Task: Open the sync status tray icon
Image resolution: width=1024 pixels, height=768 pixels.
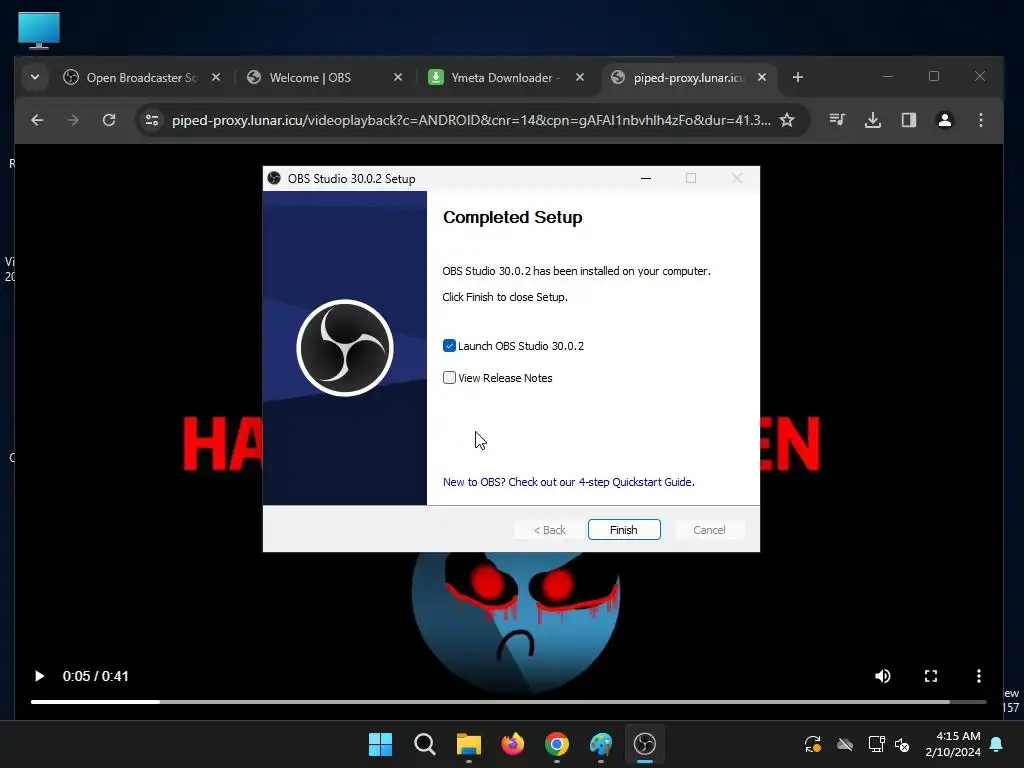Action: point(812,744)
